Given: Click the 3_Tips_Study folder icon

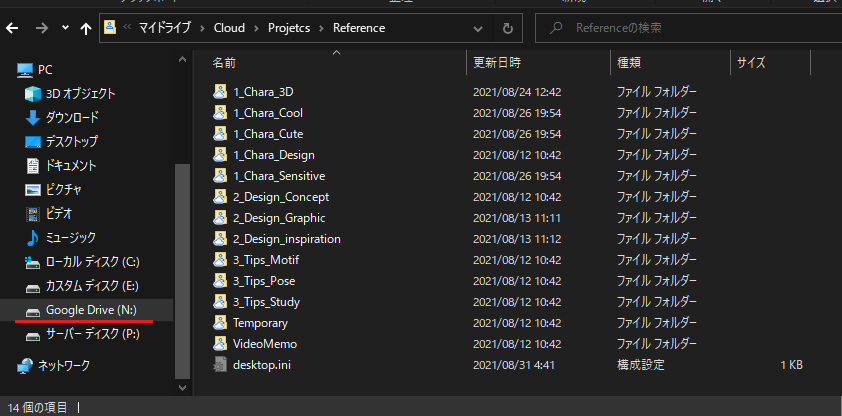Looking at the screenshot, I should click(220, 302).
